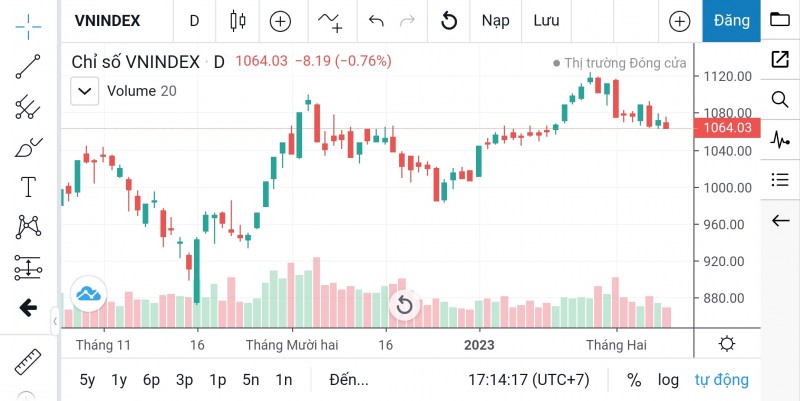Select the text annotation tool
800x401 pixels.
pyautogui.click(x=29, y=187)
